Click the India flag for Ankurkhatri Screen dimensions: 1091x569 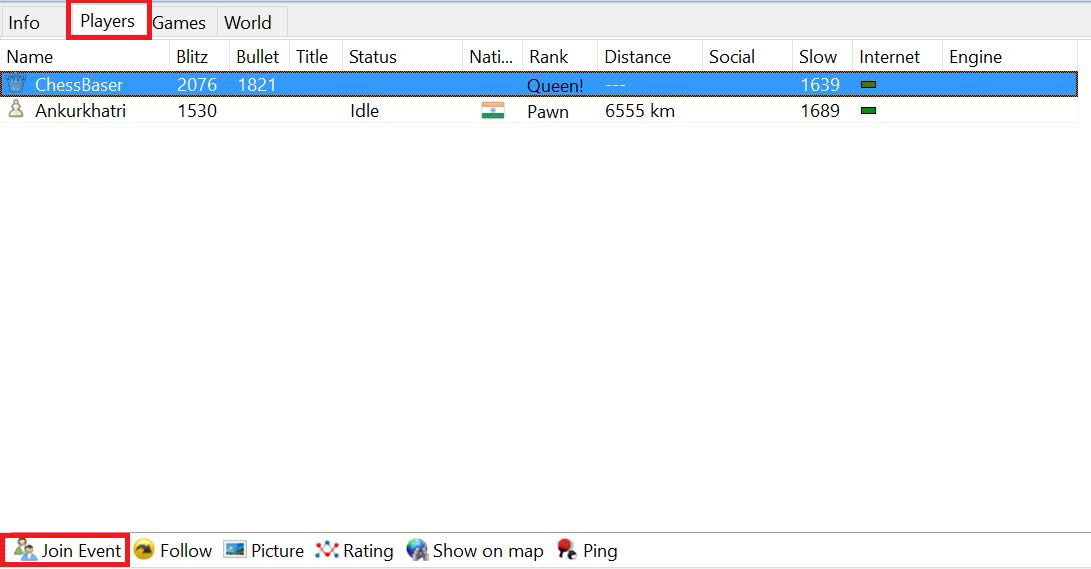[492, 111]
